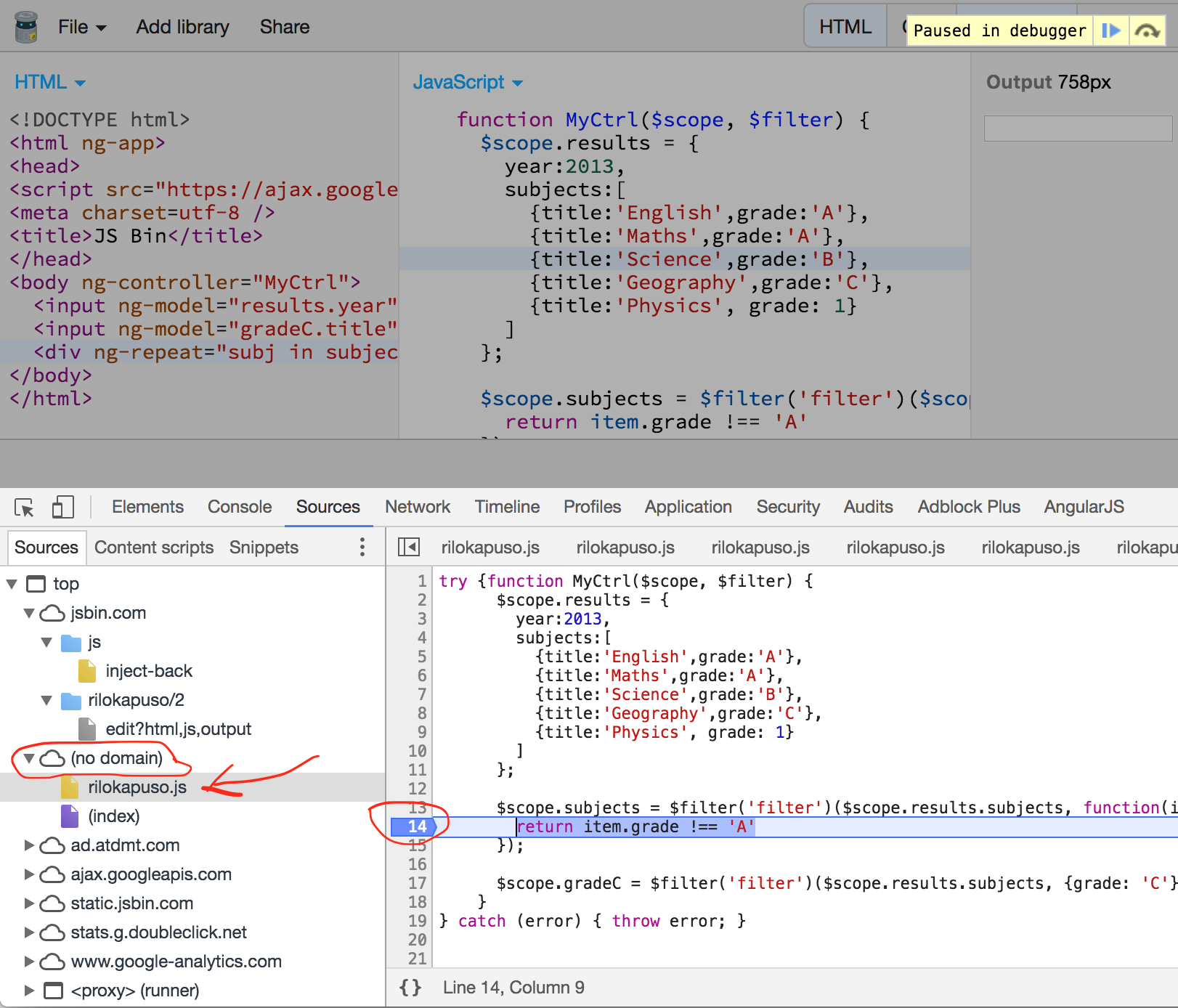The height and width of the screenshot is (1008, 1178).
Task: Click the Science line in JavaScript editor
Action: pyautogui.click(x=685, y=259)
